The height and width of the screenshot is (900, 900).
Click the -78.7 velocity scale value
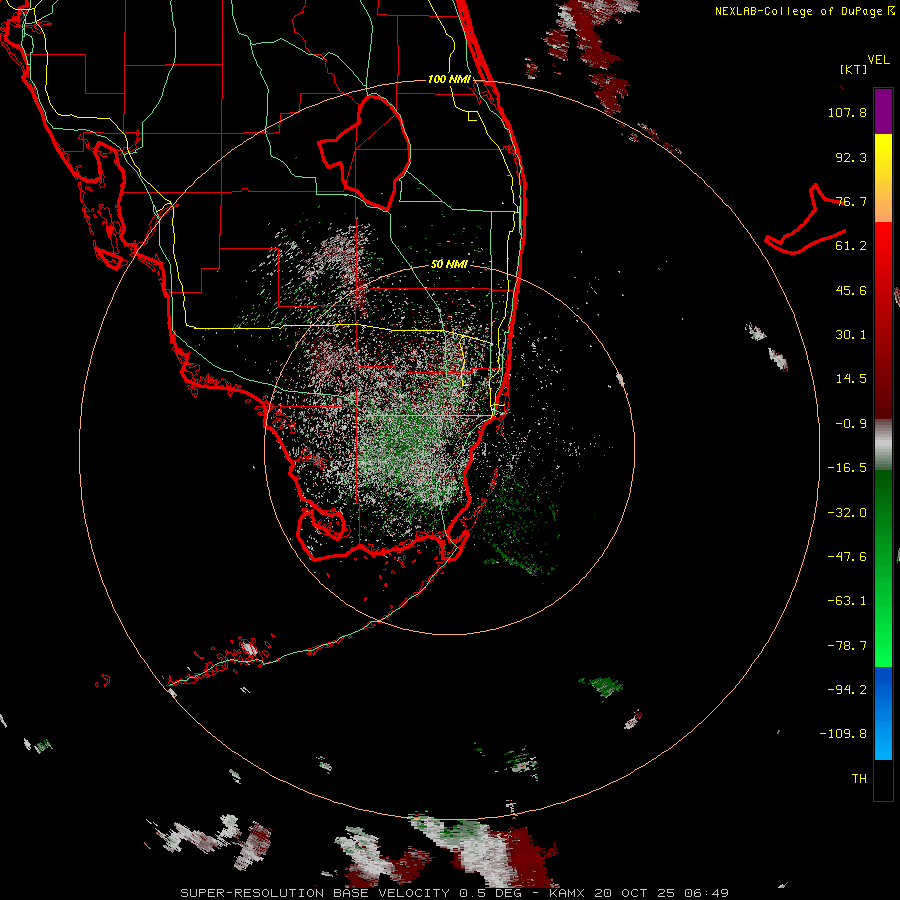[847, 646]
